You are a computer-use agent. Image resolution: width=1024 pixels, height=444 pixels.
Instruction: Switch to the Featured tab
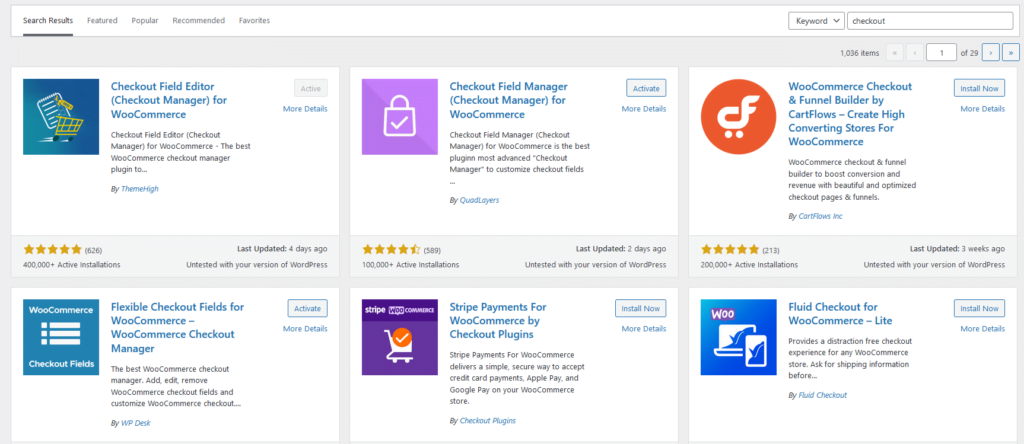[102, 20]
